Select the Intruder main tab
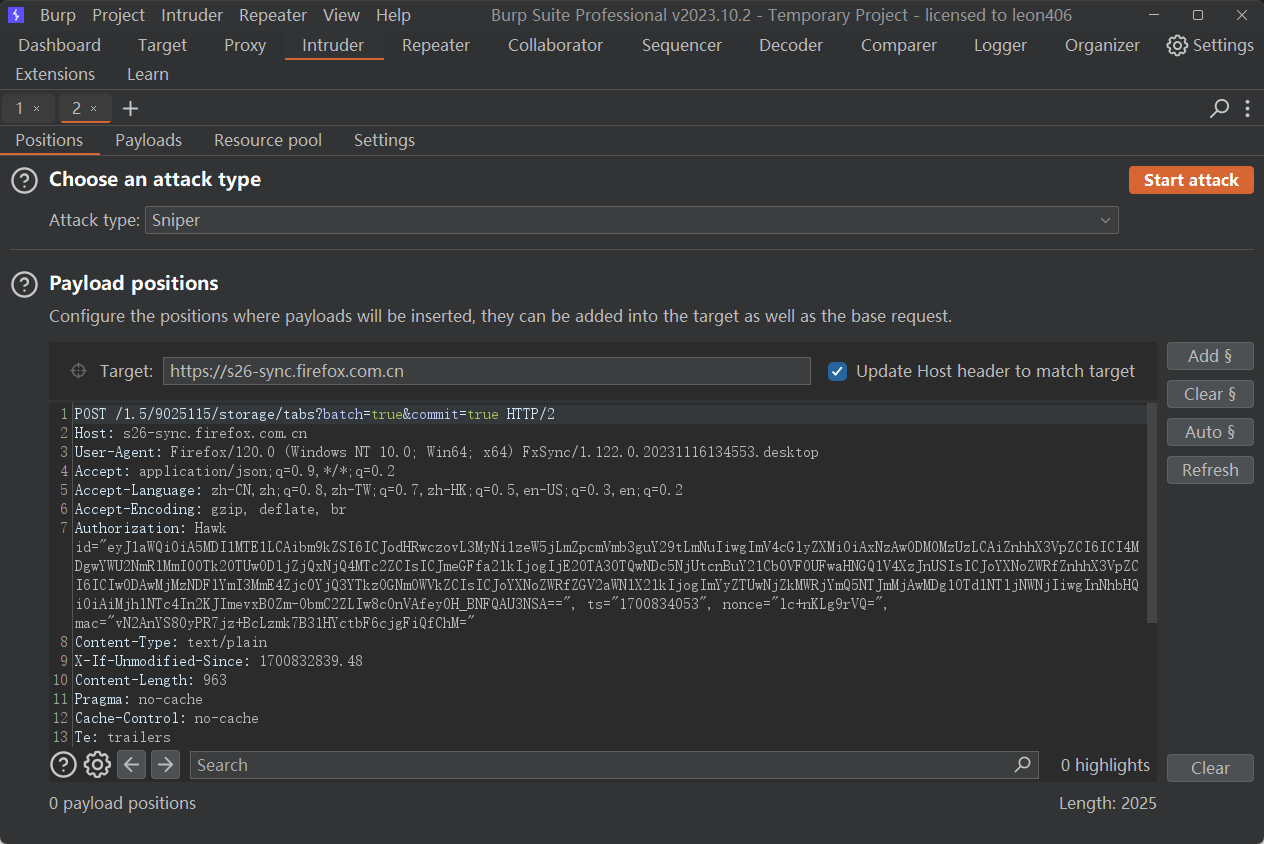This screenshot has width=1264, height=844. point(333,45)
